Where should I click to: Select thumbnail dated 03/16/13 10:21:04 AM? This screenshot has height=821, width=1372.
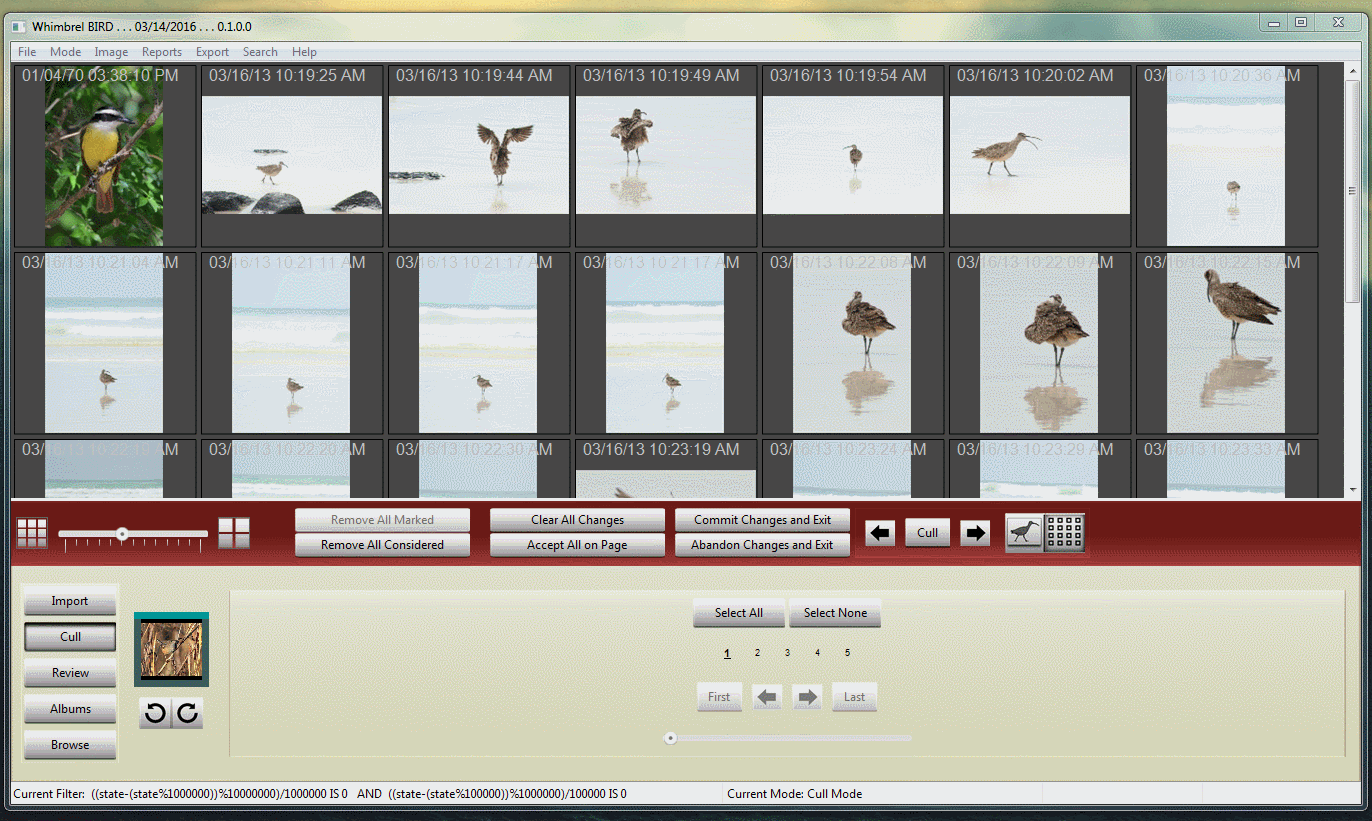[x=104, y=343]
